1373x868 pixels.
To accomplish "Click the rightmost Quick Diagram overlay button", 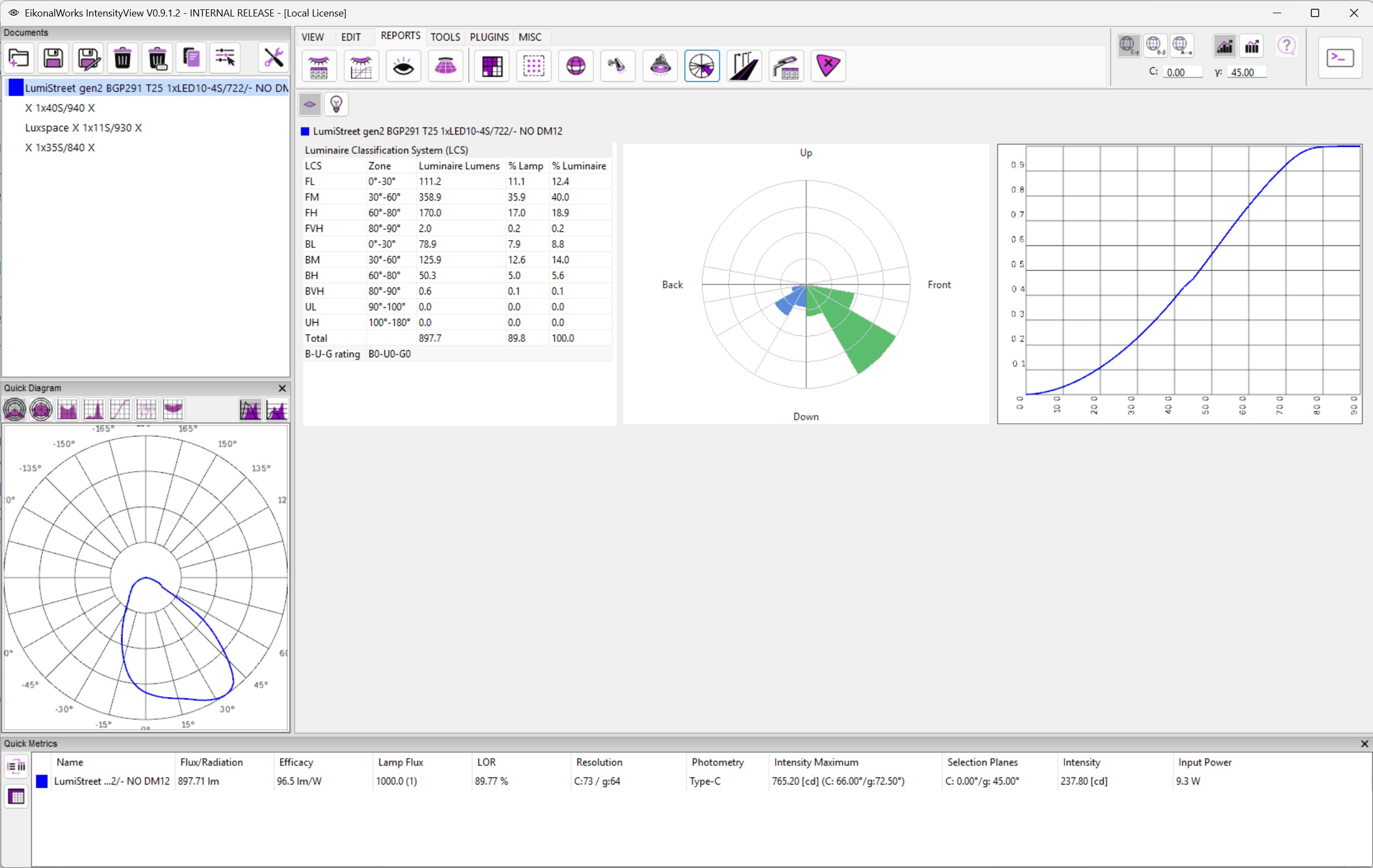I will tap(277, 409).
